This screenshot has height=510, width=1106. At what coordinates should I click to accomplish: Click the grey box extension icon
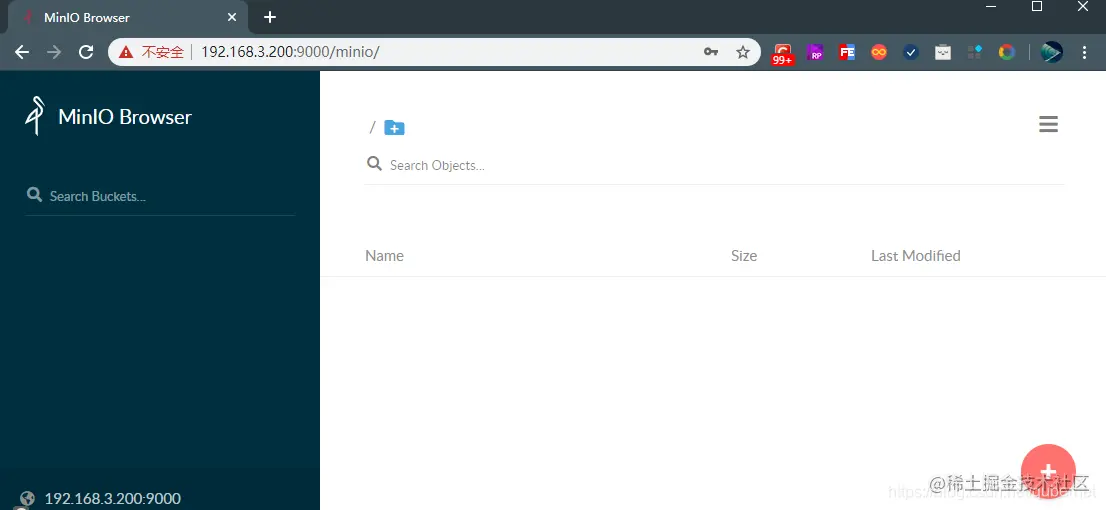(x=943, y=52)
